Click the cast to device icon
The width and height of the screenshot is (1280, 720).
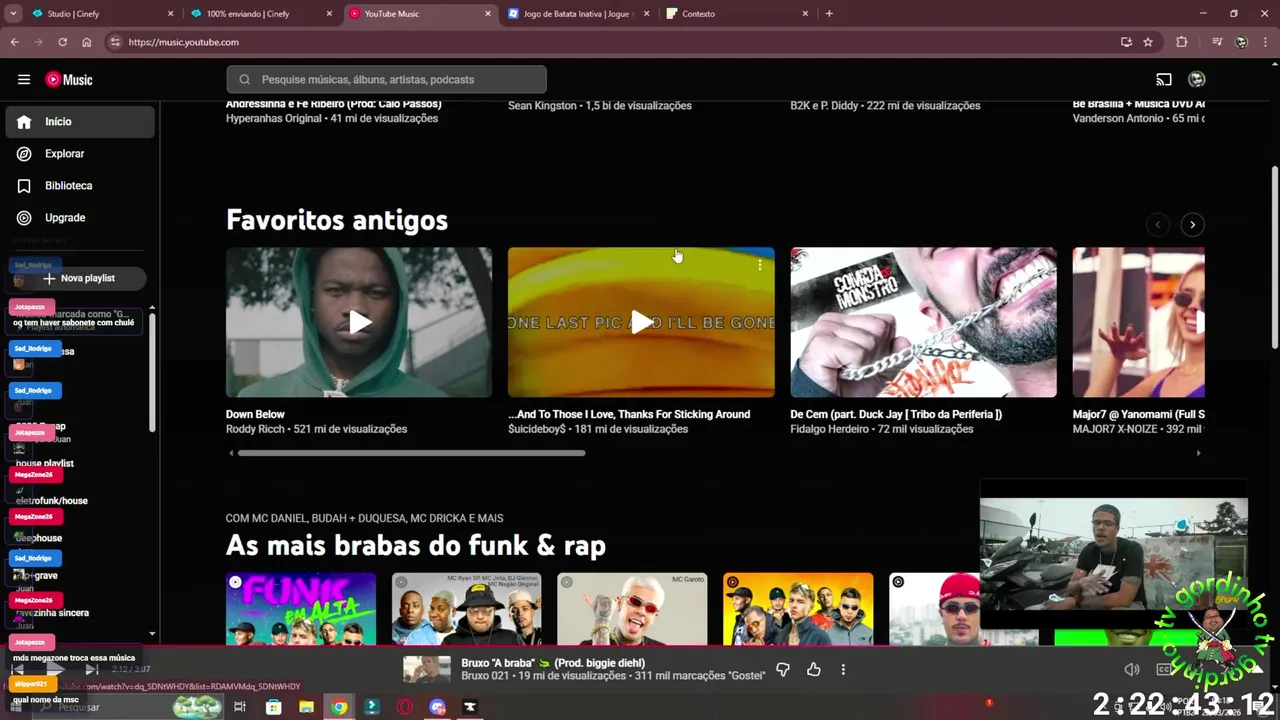tap(1164, 80)
